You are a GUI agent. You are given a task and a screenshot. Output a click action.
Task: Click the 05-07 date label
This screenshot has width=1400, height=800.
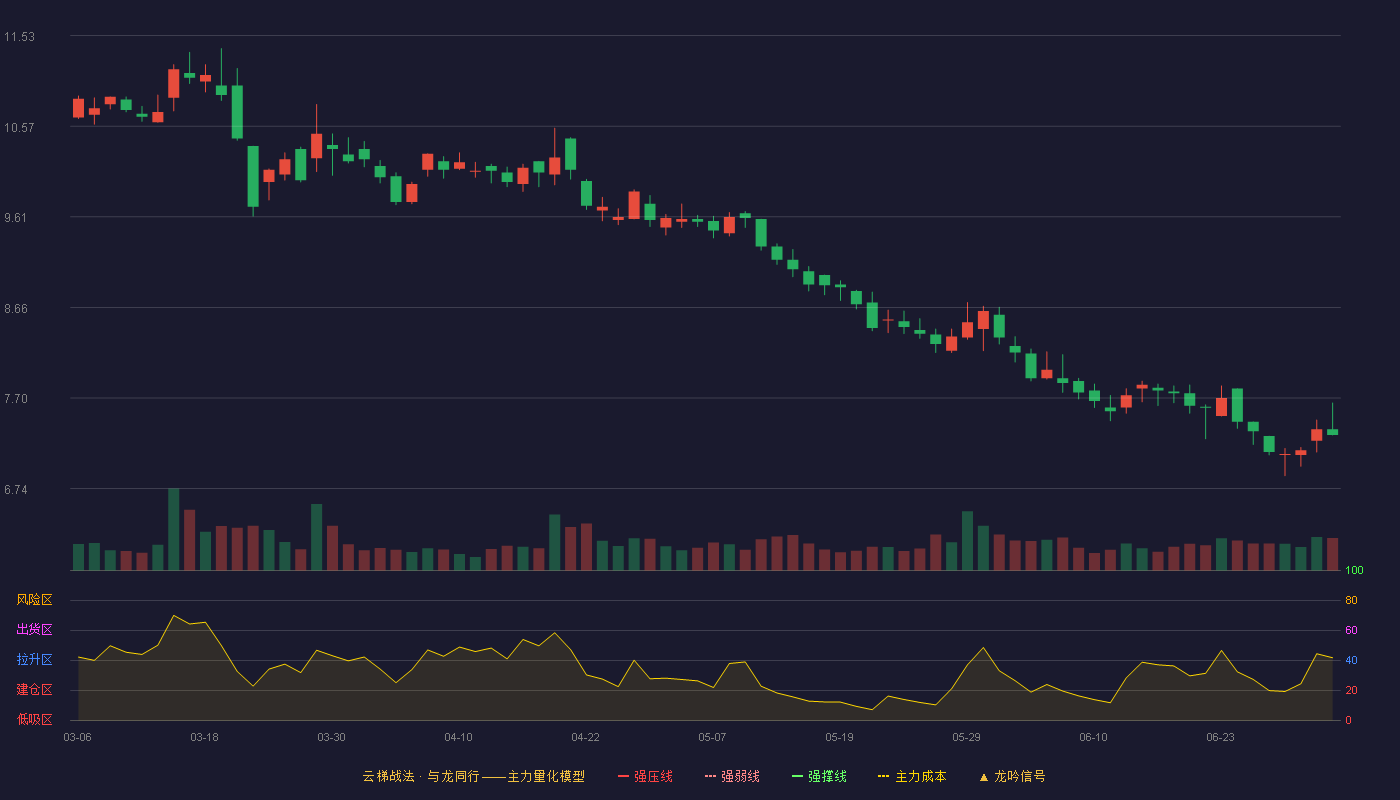point(712,737)
